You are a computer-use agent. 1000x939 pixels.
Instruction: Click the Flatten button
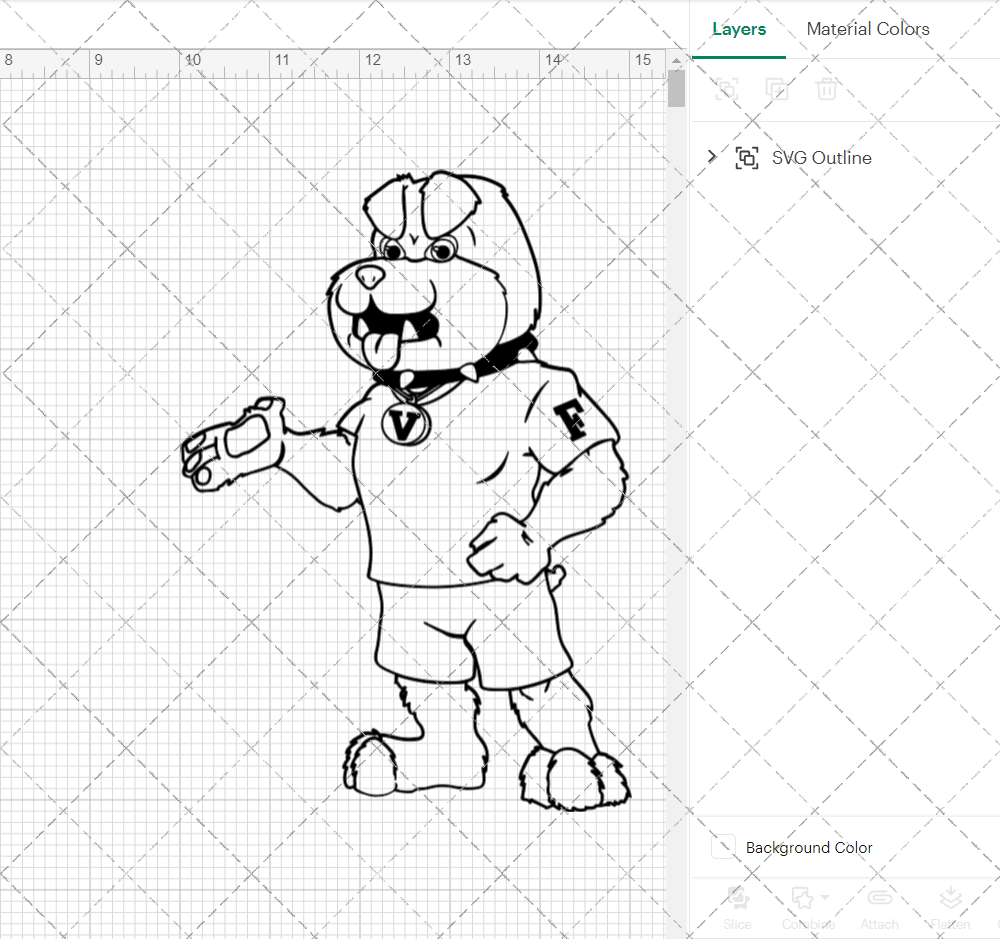click(x=950, y=908)
